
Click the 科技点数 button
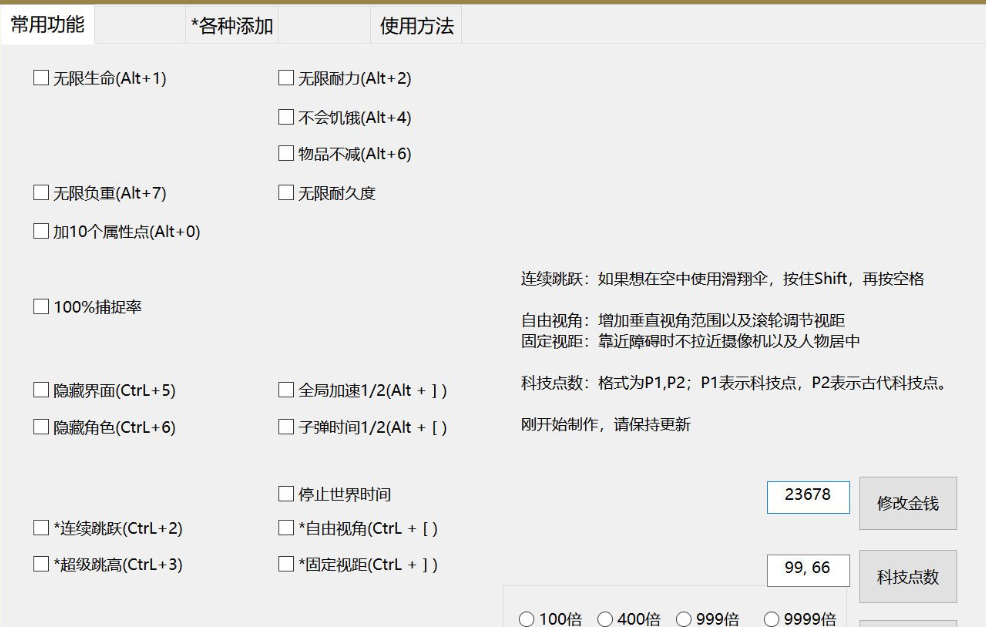(908, 577)
